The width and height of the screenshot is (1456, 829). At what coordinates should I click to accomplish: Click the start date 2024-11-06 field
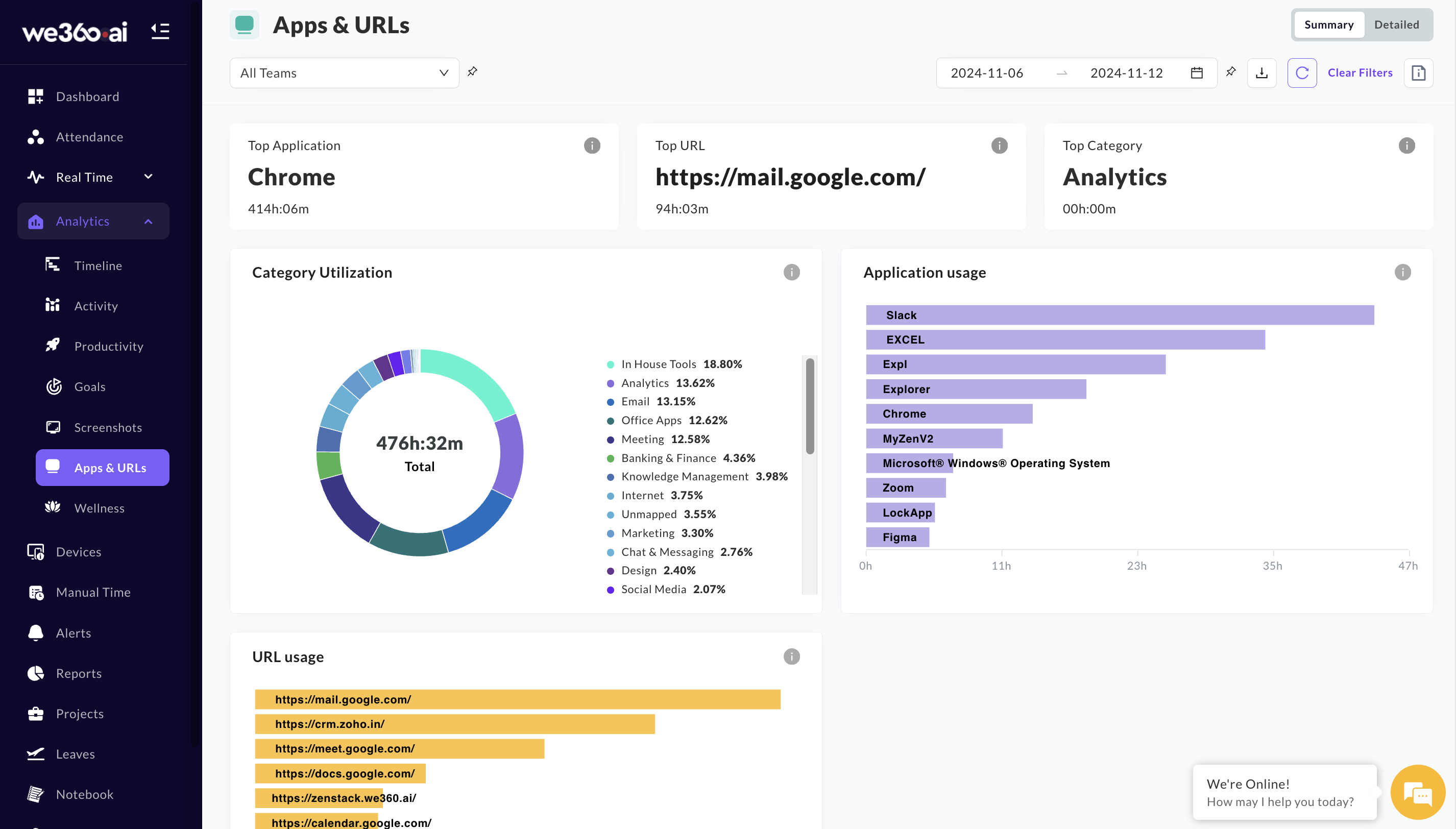(x=986, y=73)
